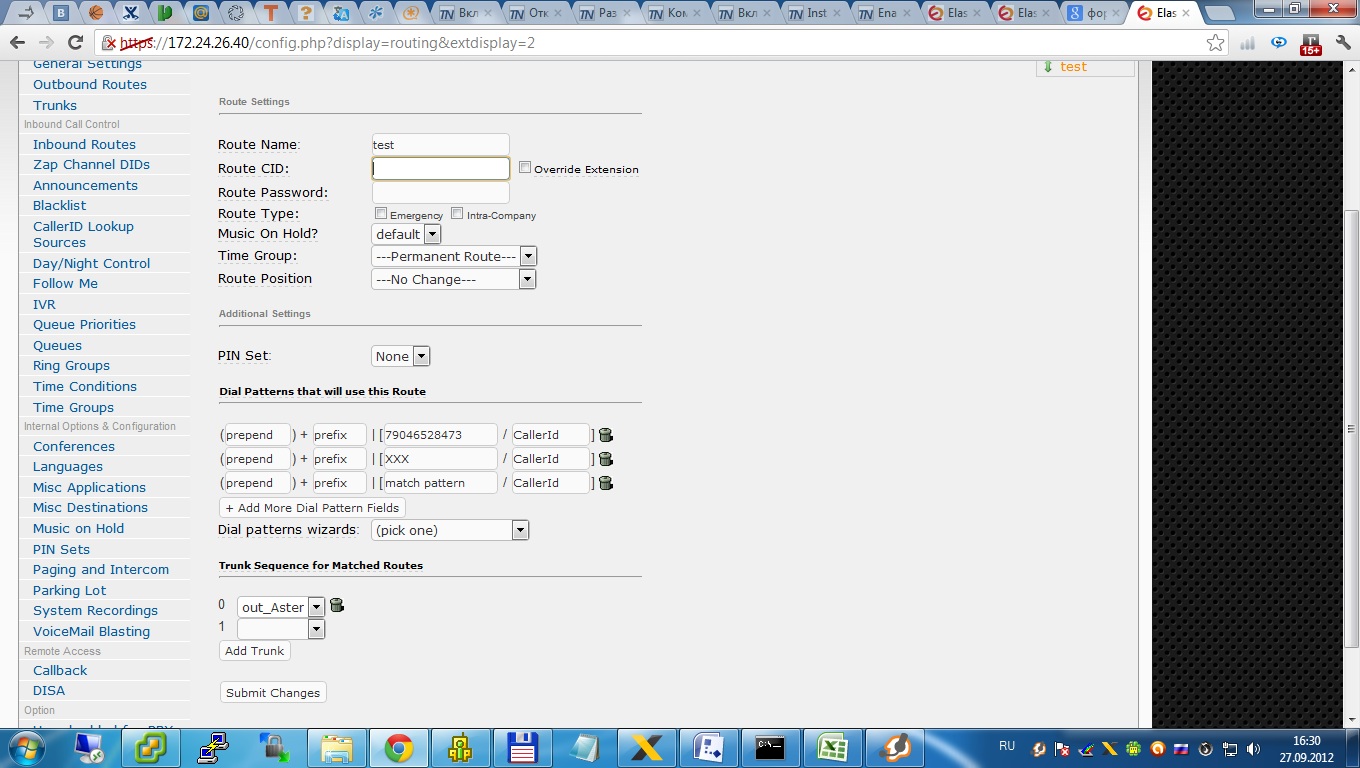The width and height of the screenshot is (1360, 768).
Task: Go to Inbound Routes in sidebar
Action: [84, 144]
